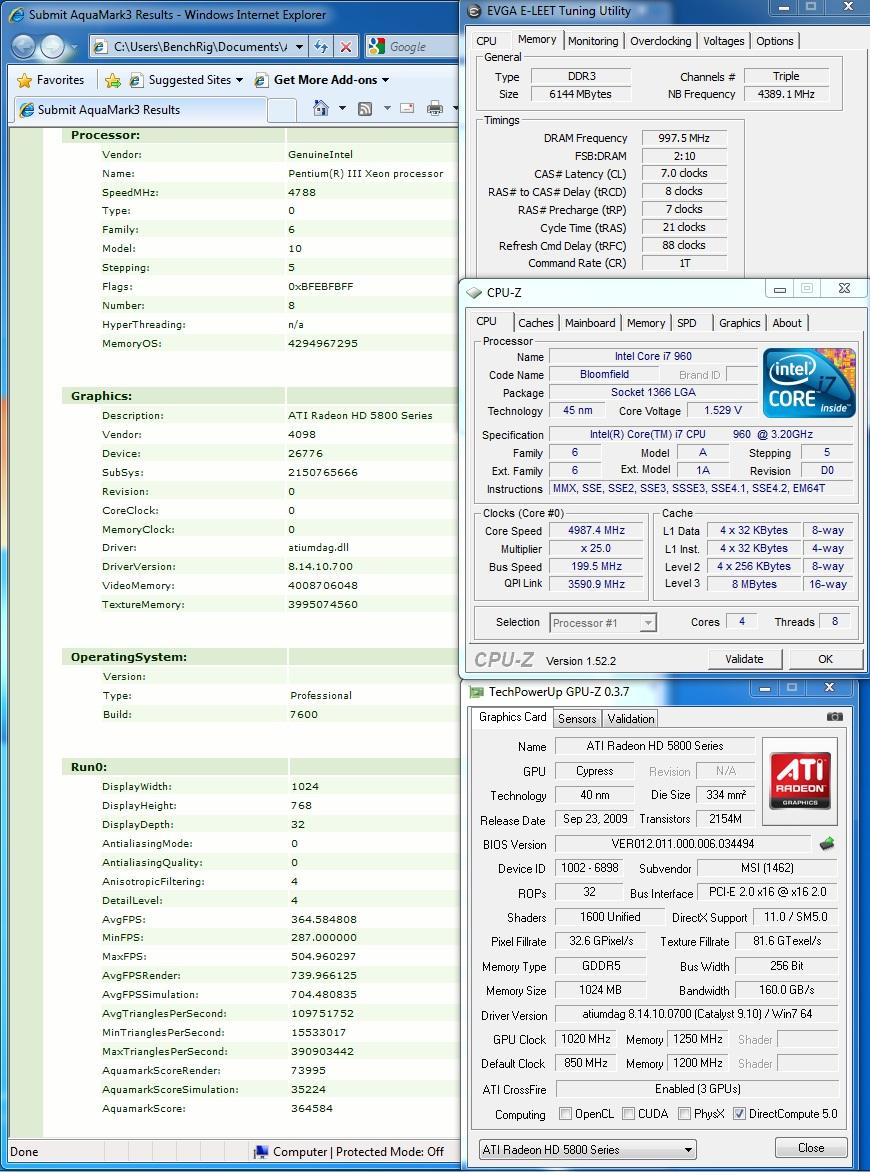Select the Submit AquaMark3 Results browser tab
This screenshot has width=870, height=1172.
139,109
